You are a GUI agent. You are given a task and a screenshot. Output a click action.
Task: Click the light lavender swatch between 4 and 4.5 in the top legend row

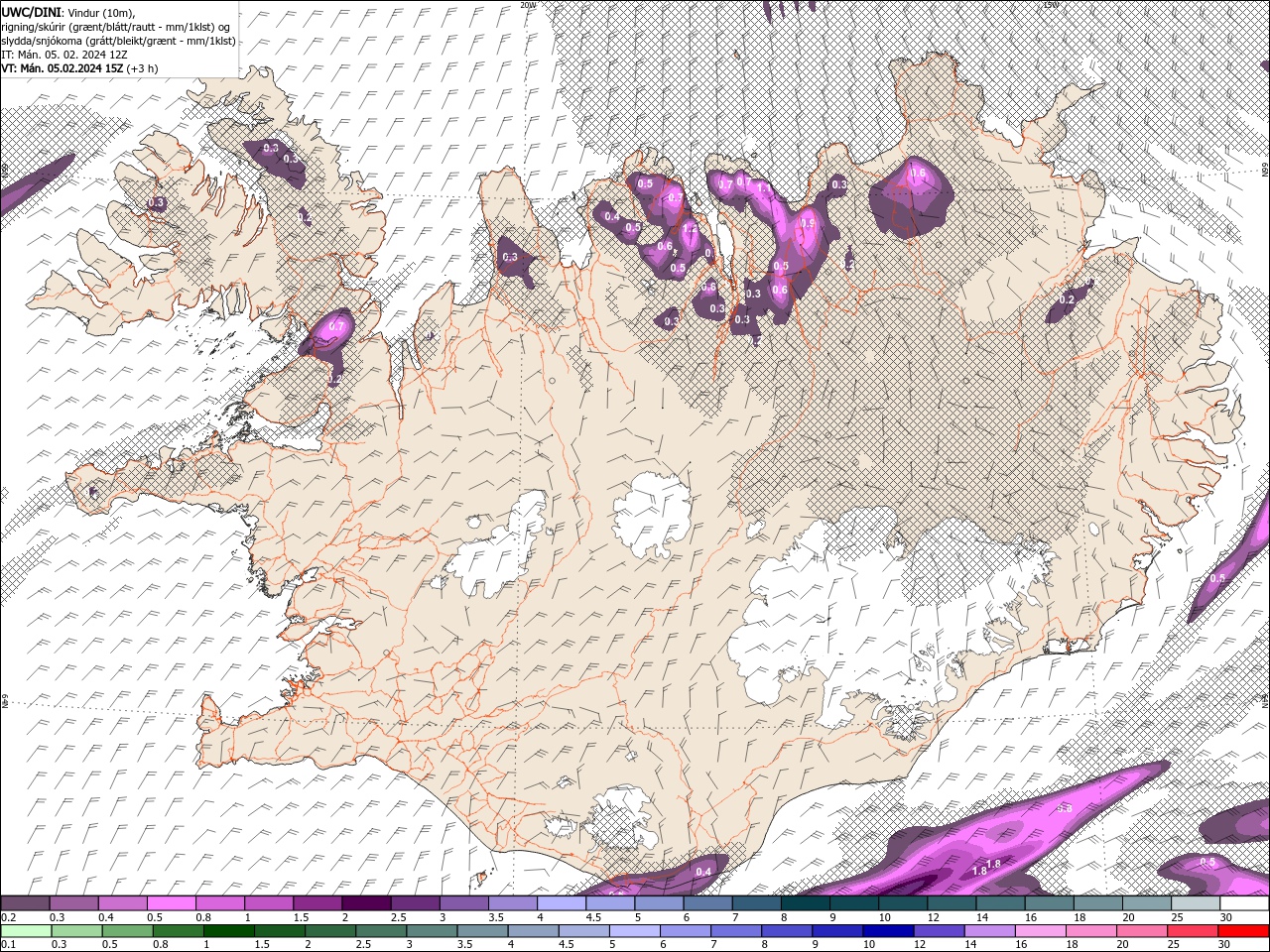tap(562, 903)
